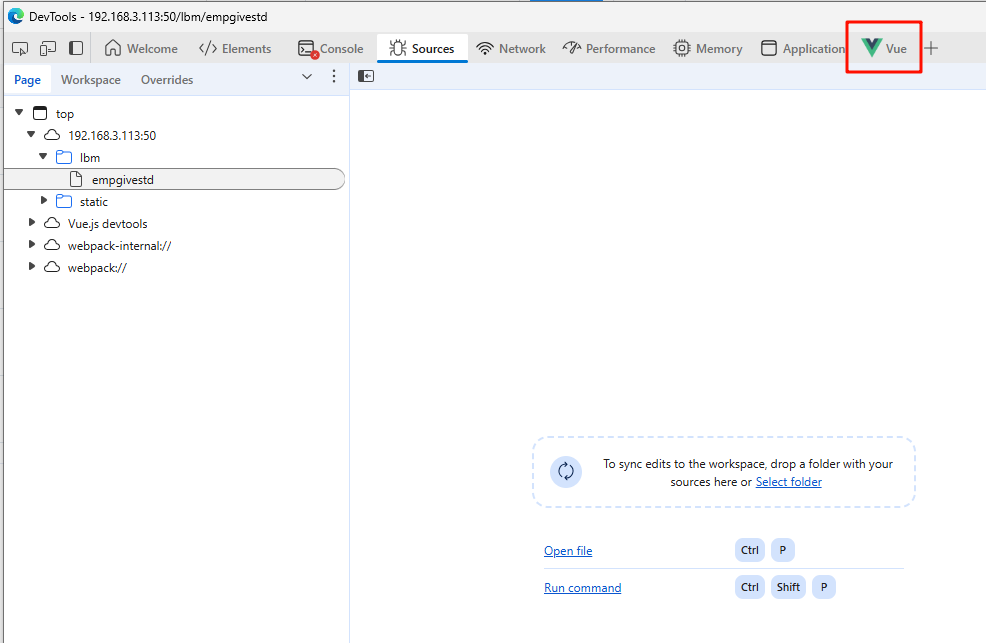This screenshot has width=986, height=643.
Task: Click the Select folder link
Action: [789, 481]
